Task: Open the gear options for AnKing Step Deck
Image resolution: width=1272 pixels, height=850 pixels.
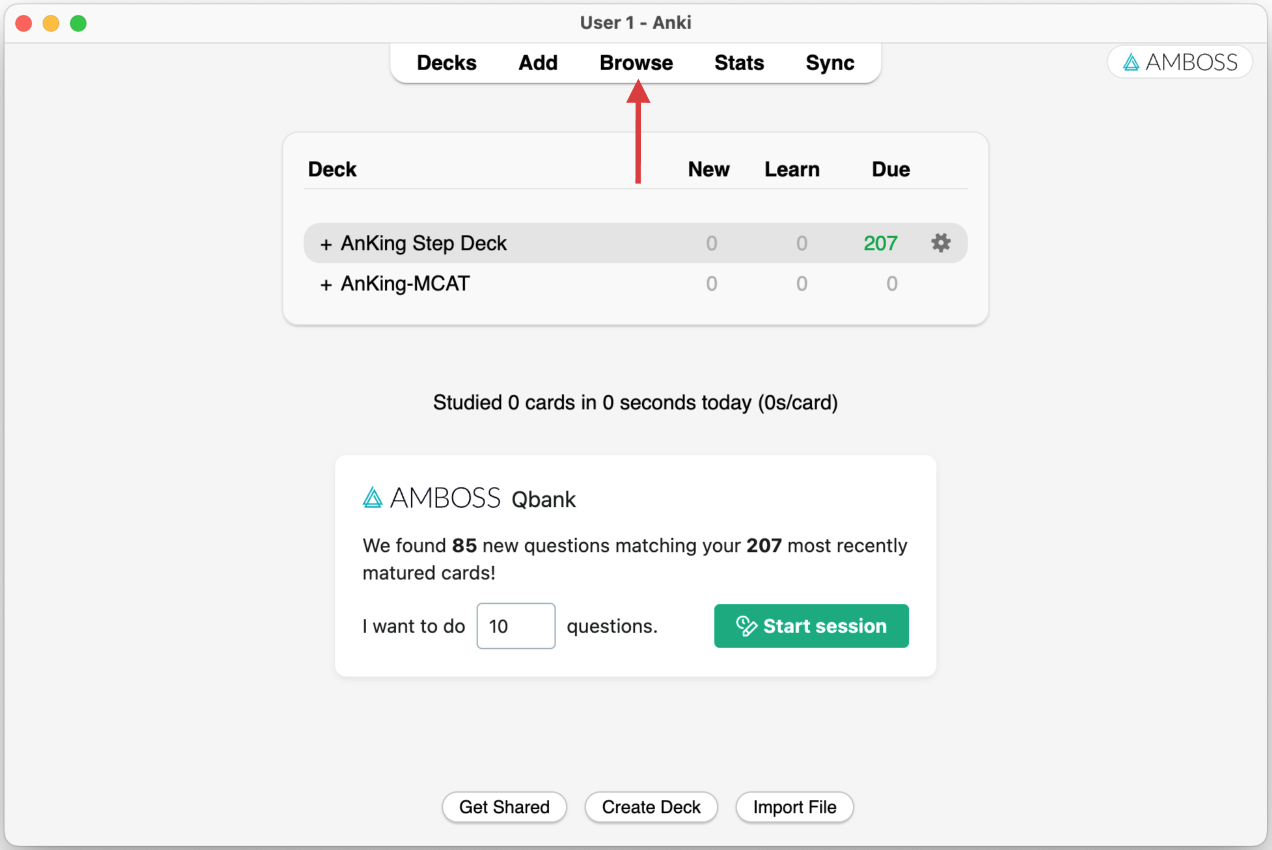Action: 941,243
